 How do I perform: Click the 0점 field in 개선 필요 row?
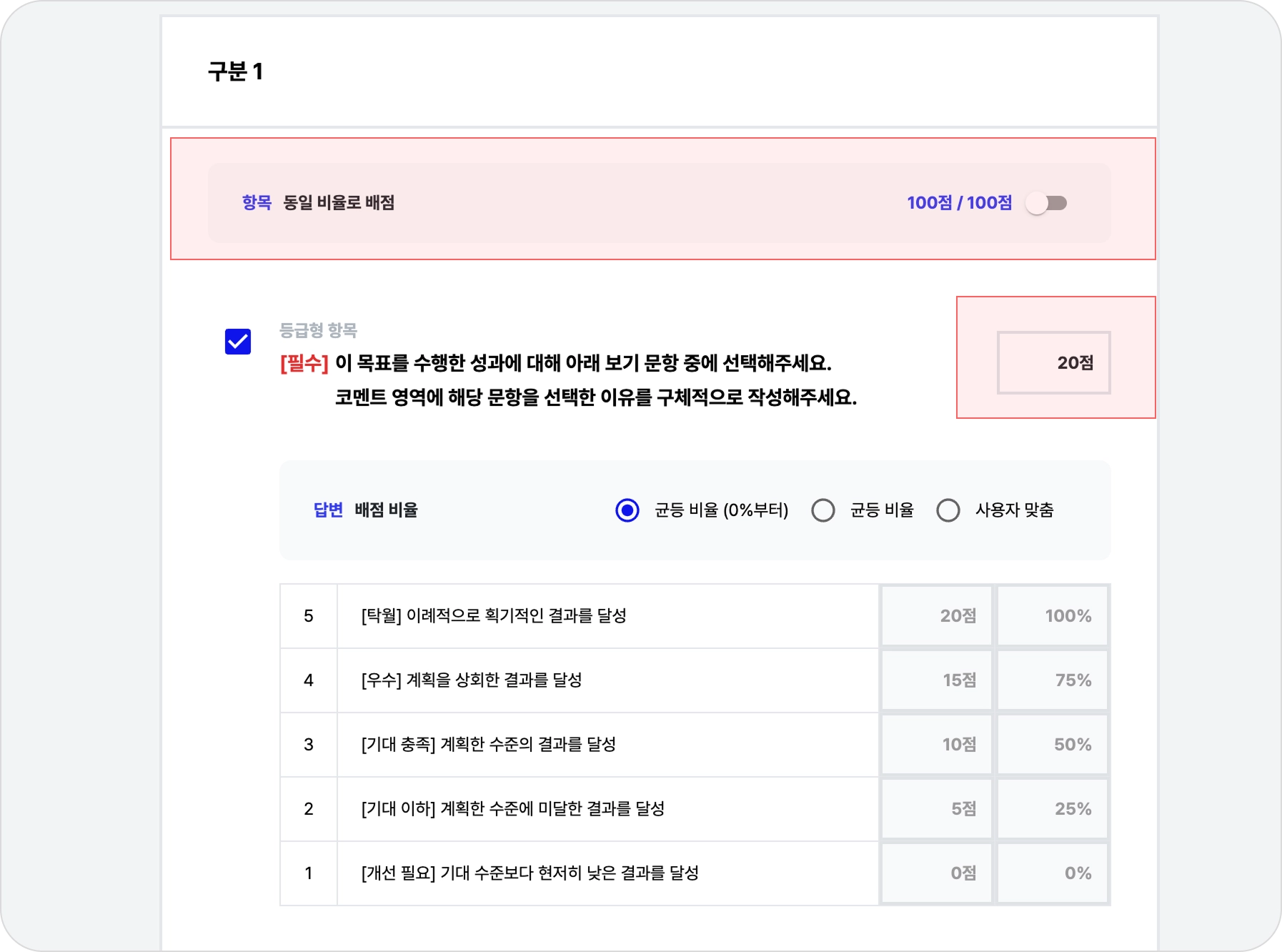pyautogui.click(x=937, y=873)
